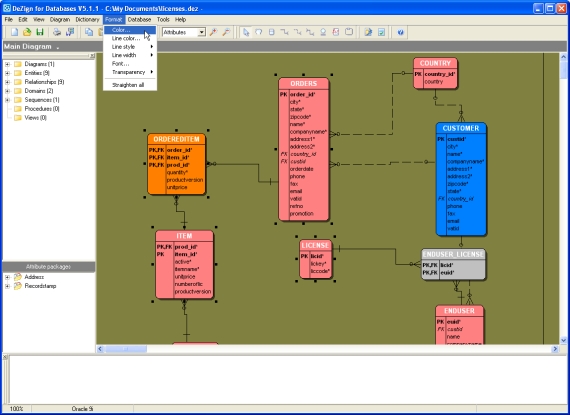Click the blue Help question-mark icon

[x=400, y=32]
